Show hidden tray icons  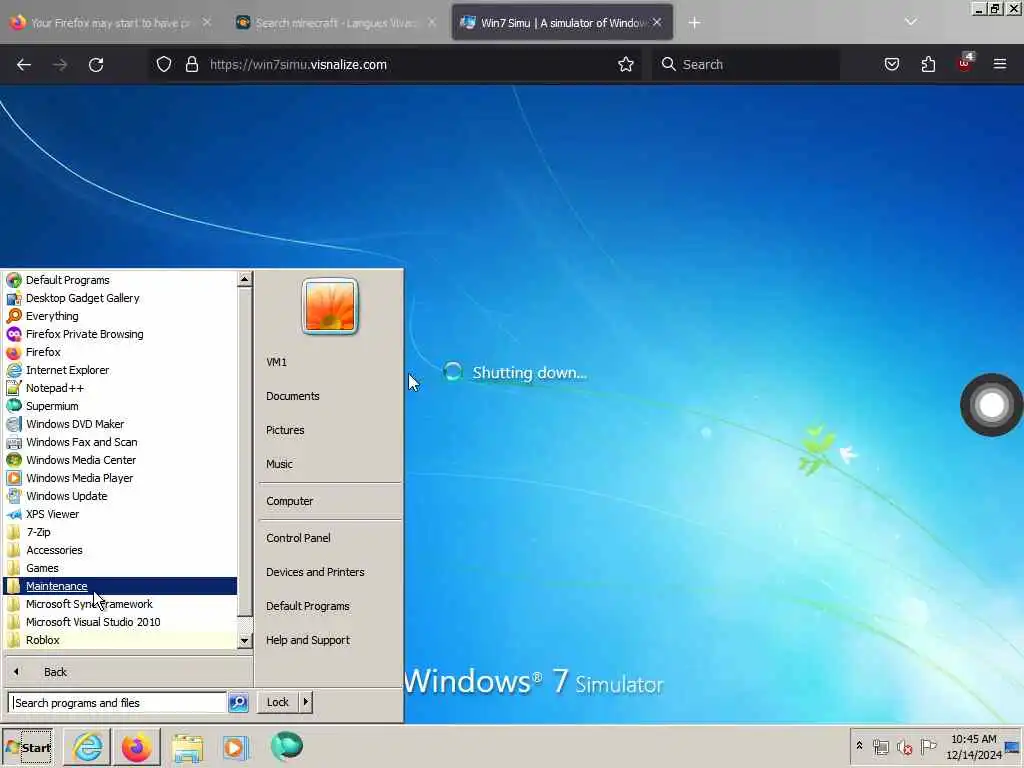pos(859,745)
